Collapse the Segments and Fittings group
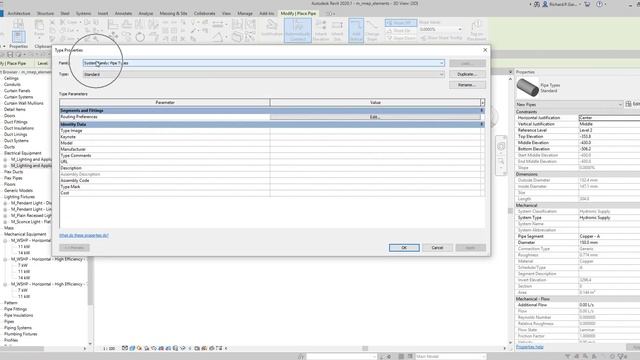Viewport: 640px width, 360px height. [x=482, y=111]
